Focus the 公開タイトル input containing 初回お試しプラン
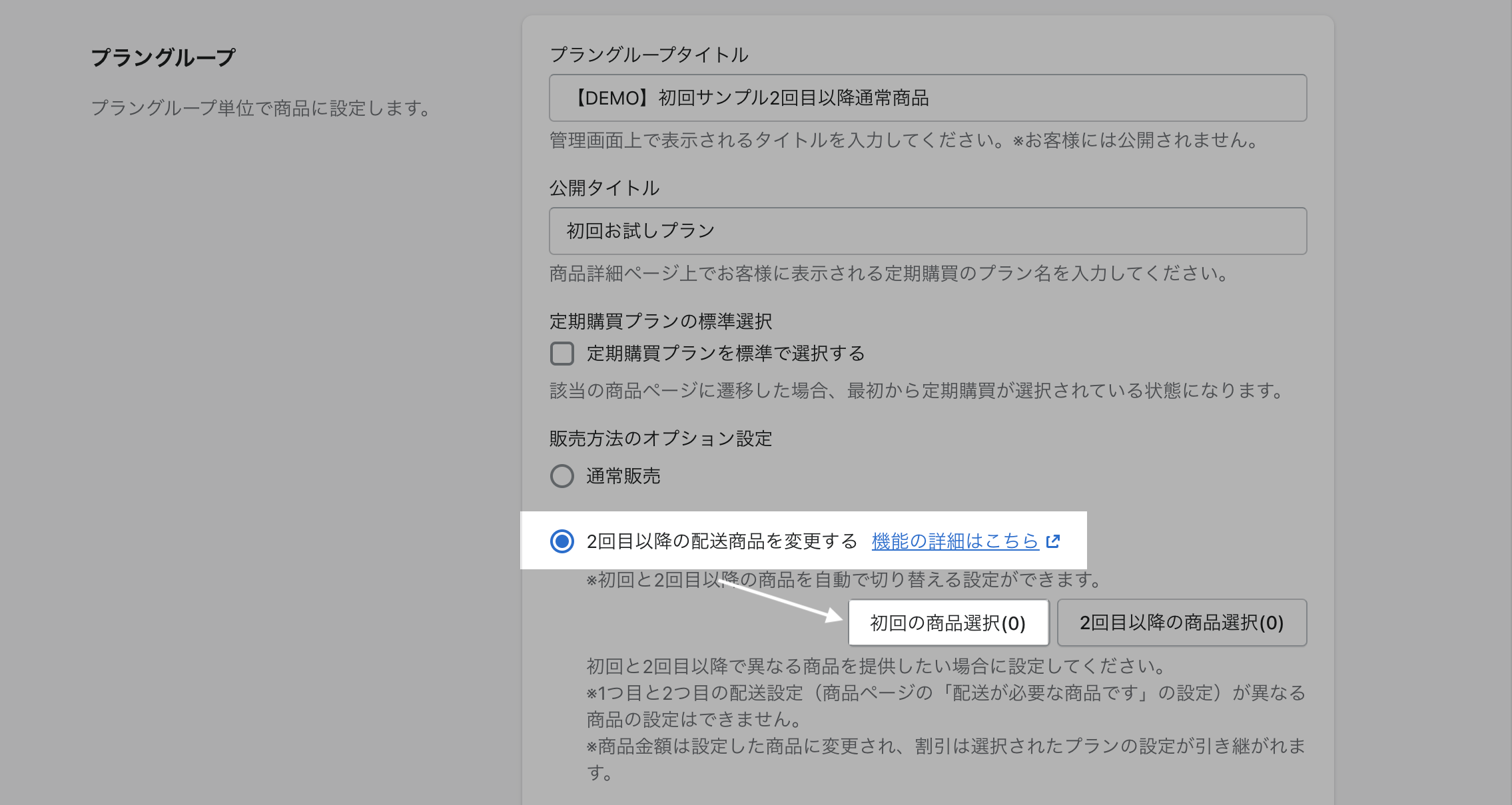Viewport: 1512px width, 805px height. [927, 231]
